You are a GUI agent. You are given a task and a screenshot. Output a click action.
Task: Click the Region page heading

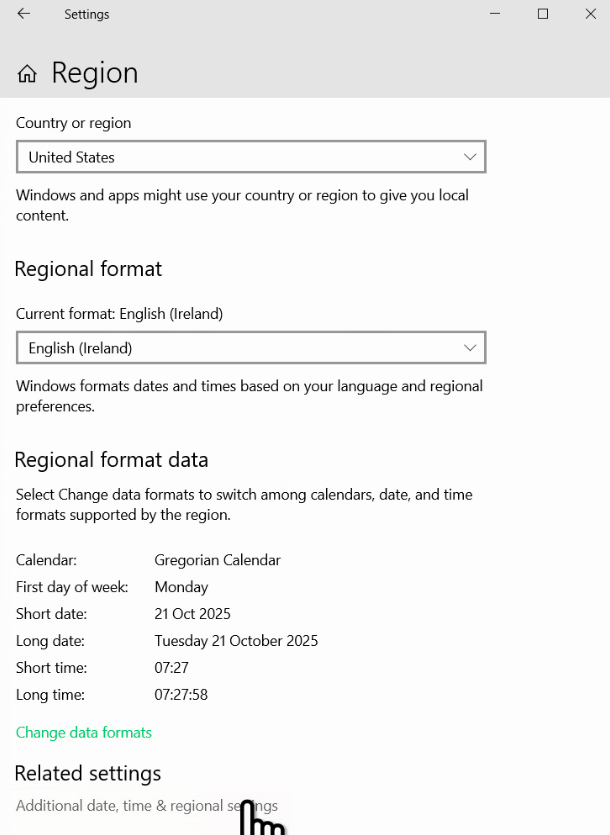pos(95,73)
